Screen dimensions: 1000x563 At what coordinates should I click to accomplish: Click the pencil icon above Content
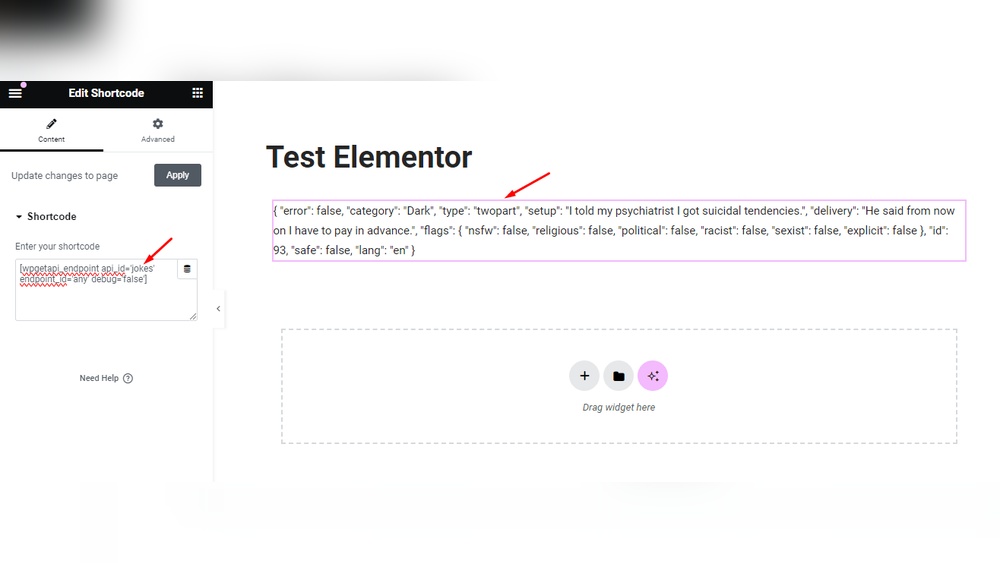[52, 124]
